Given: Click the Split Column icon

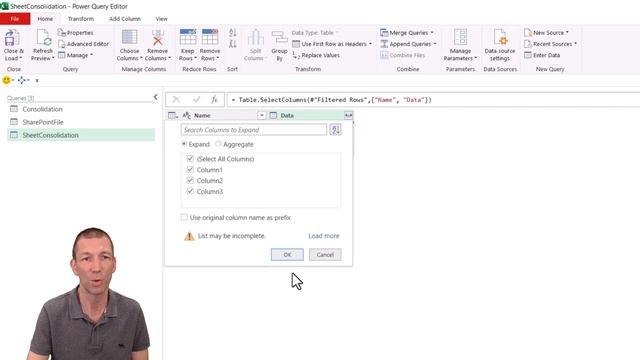Looking at the screenshot, I should click(256, 38).
